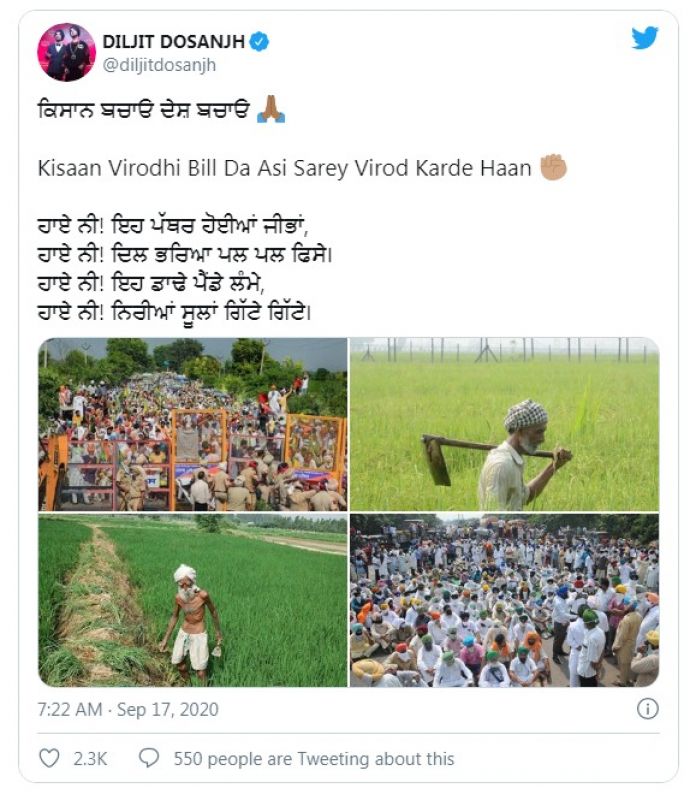This screenshot has height=800, width=690.
Task: Click the folded hands emoji
Action: (271, 109)
